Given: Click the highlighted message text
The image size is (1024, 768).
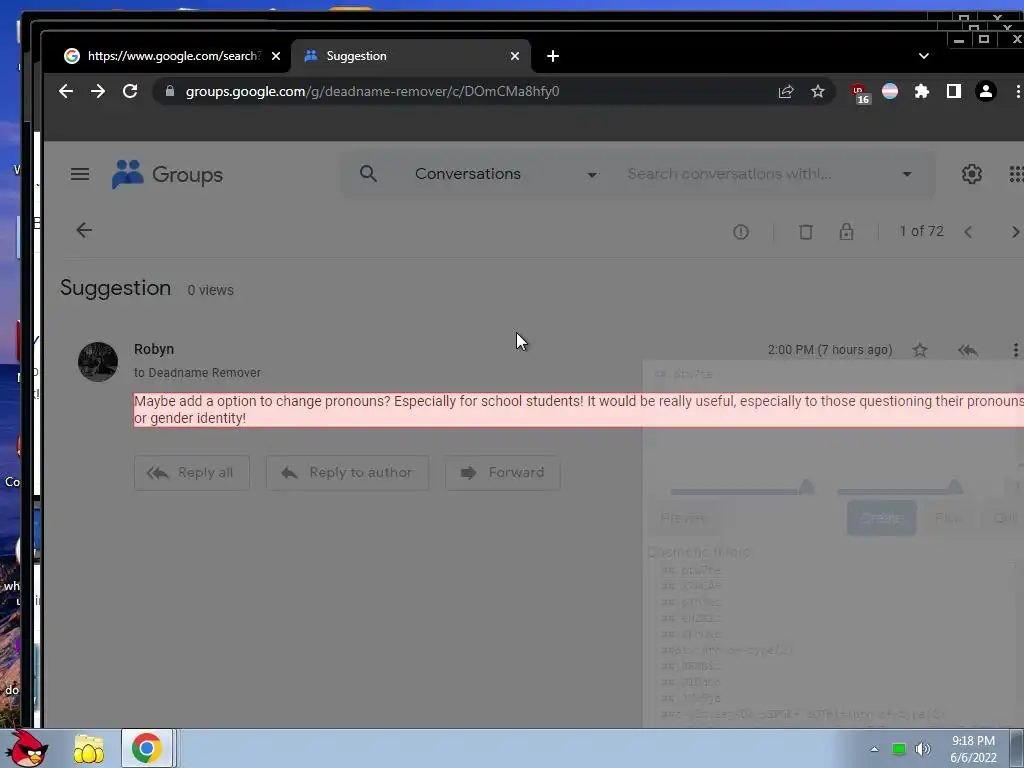Looking at the screenshot, I should click(x=579, y=409).
